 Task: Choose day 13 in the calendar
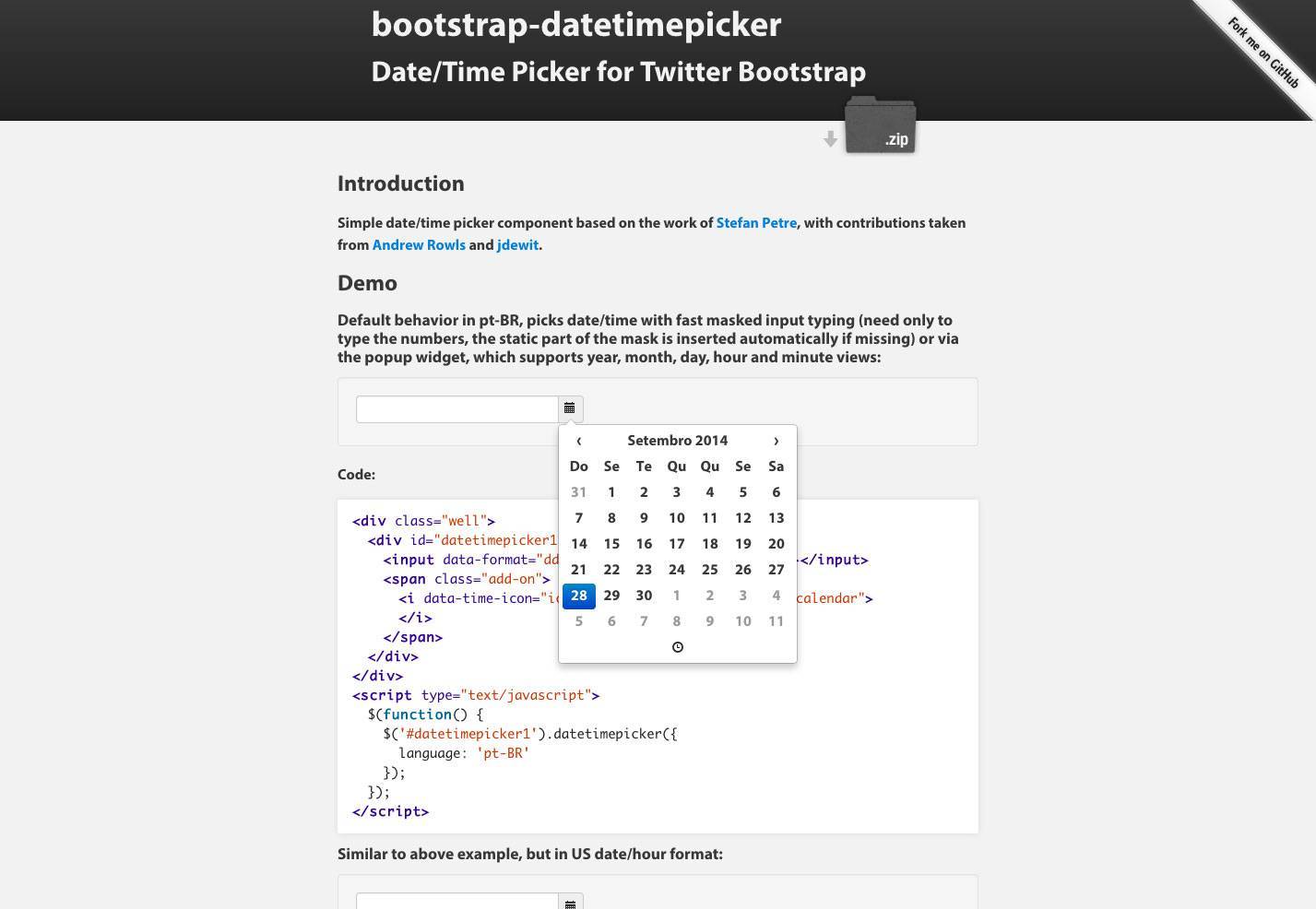(776, 518)
